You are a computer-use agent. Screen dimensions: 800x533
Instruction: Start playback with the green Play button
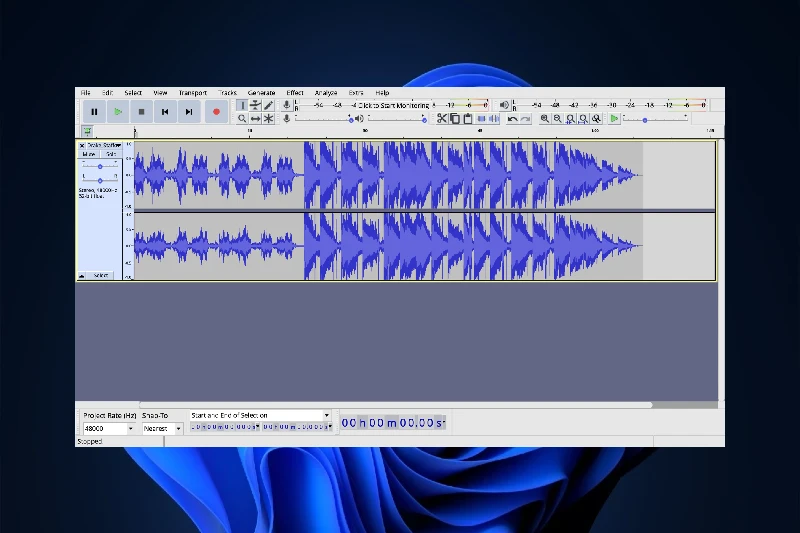pos(118,112)
